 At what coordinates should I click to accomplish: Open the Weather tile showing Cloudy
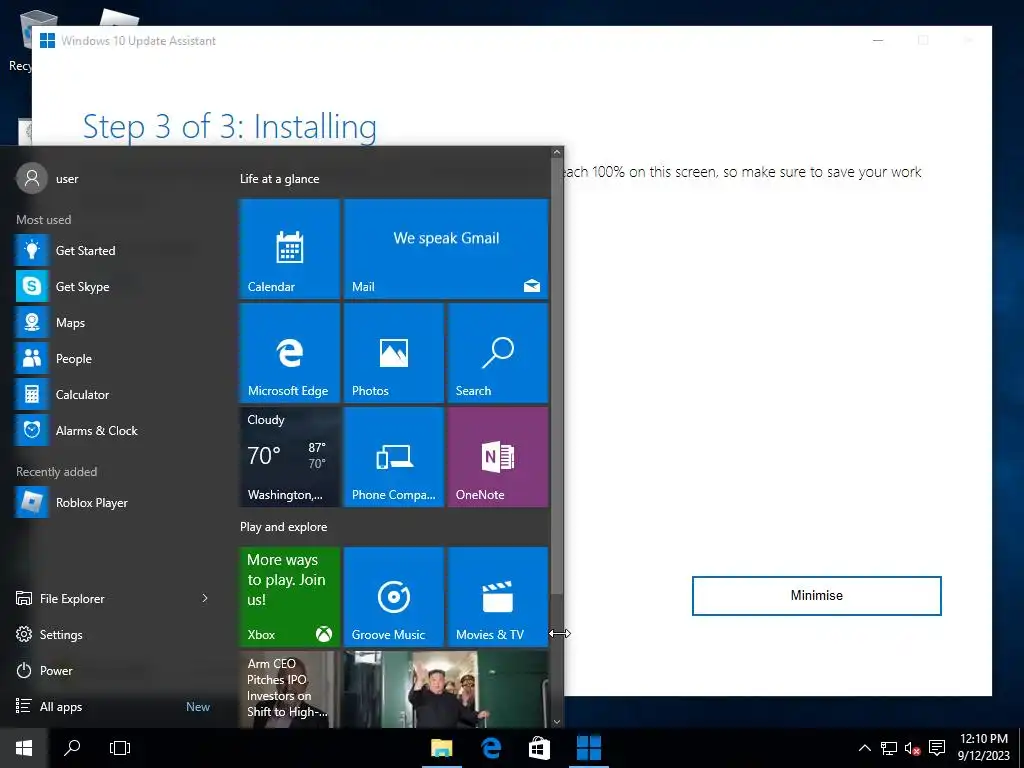289,457
